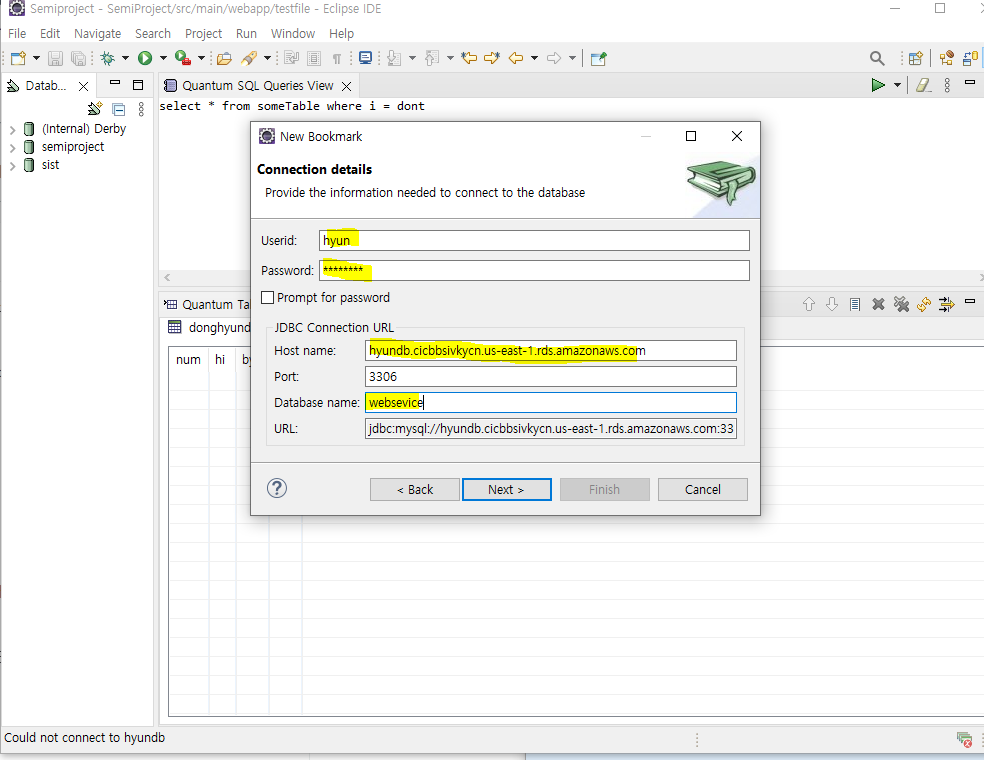Screen dimensions: 984x760
Task: Click the Run External Tools icon
Action: tap(183, 58)
